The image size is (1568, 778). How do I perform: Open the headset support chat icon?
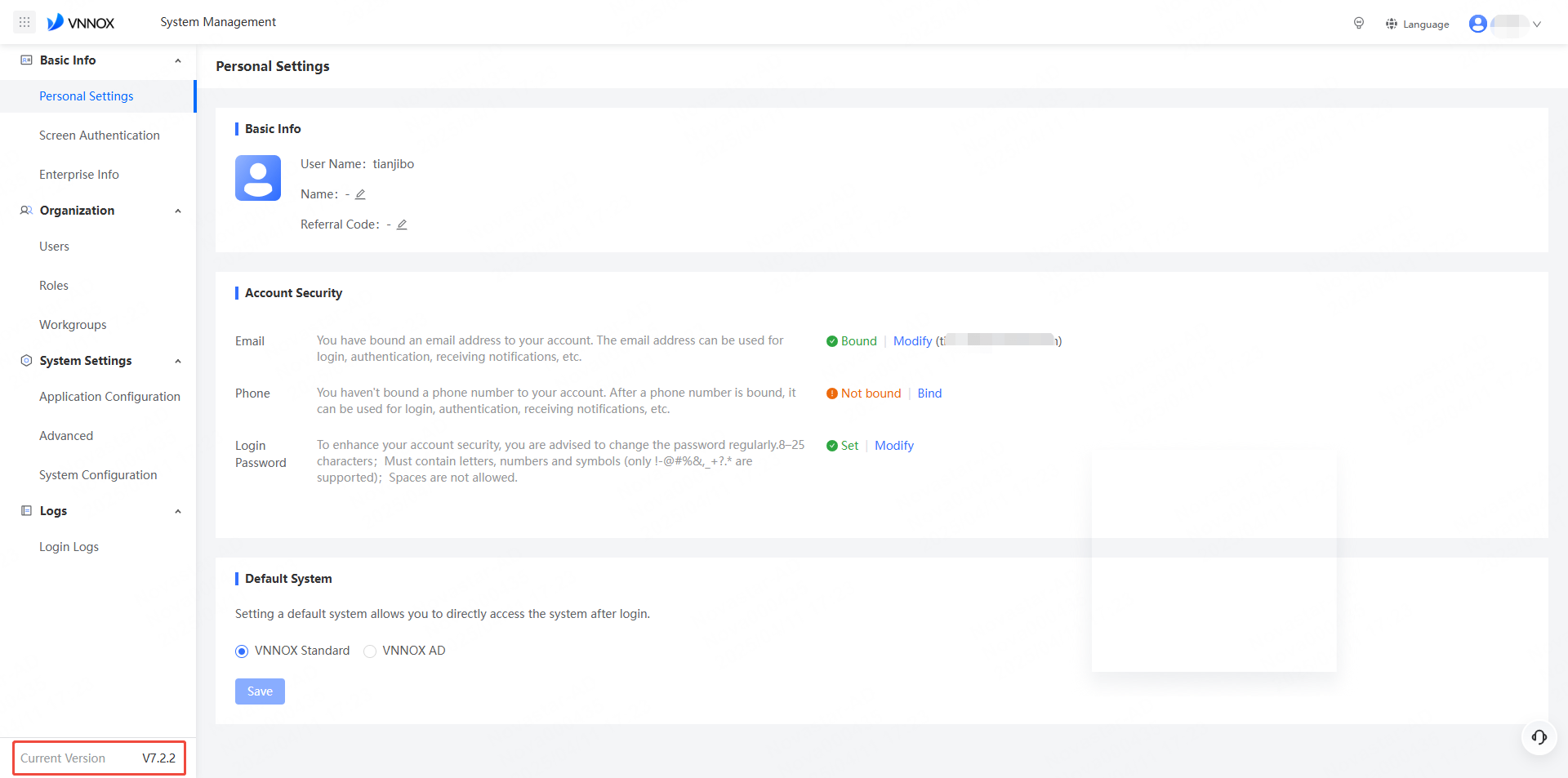click(x=1539, y=738)
